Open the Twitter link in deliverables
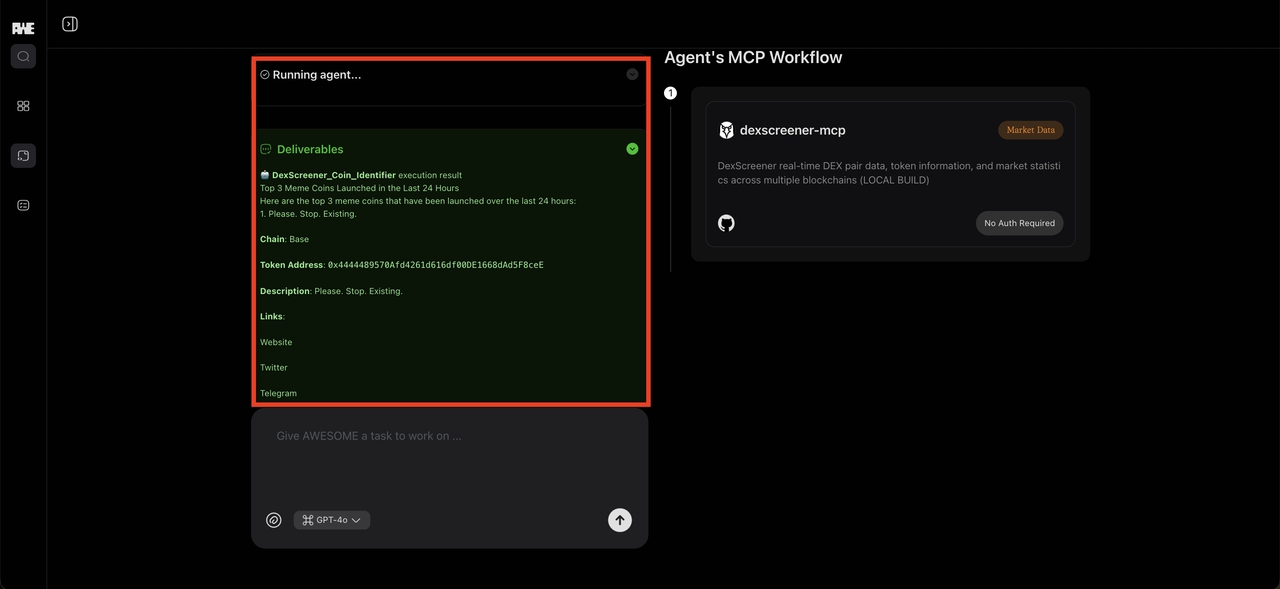The width and height of the screenshot is (1280, 589). (274, 368)
